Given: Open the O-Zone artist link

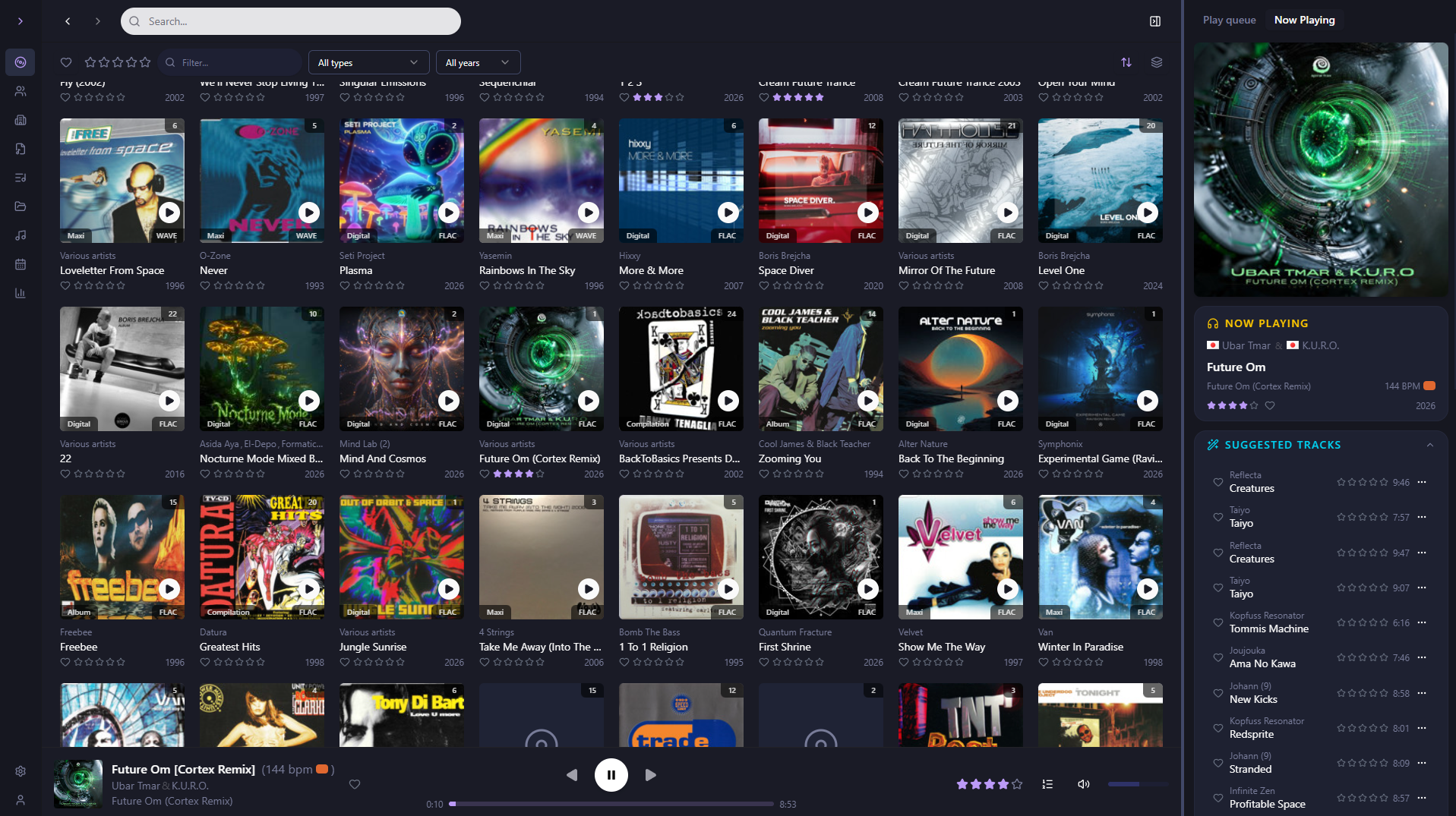Looking at the screenshot, I should [x=215, y=256].
